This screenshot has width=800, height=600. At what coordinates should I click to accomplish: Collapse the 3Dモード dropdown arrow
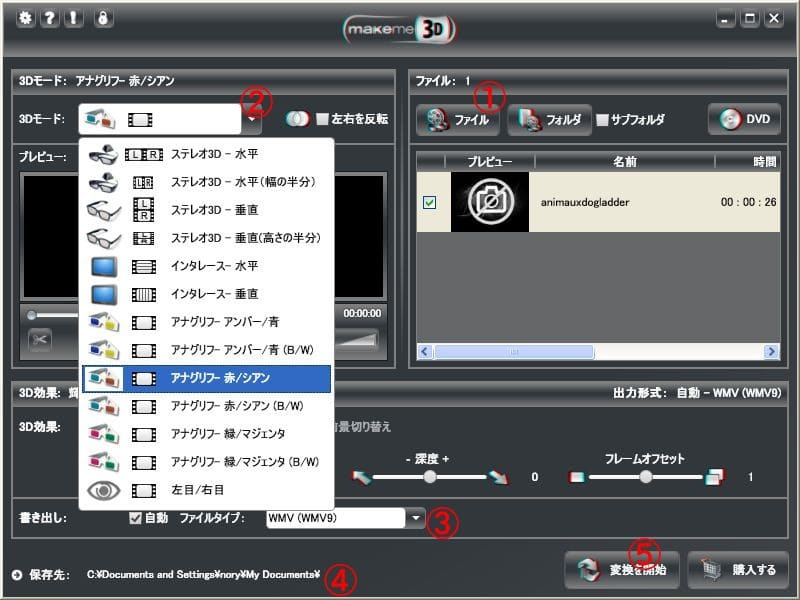[251, 121]
